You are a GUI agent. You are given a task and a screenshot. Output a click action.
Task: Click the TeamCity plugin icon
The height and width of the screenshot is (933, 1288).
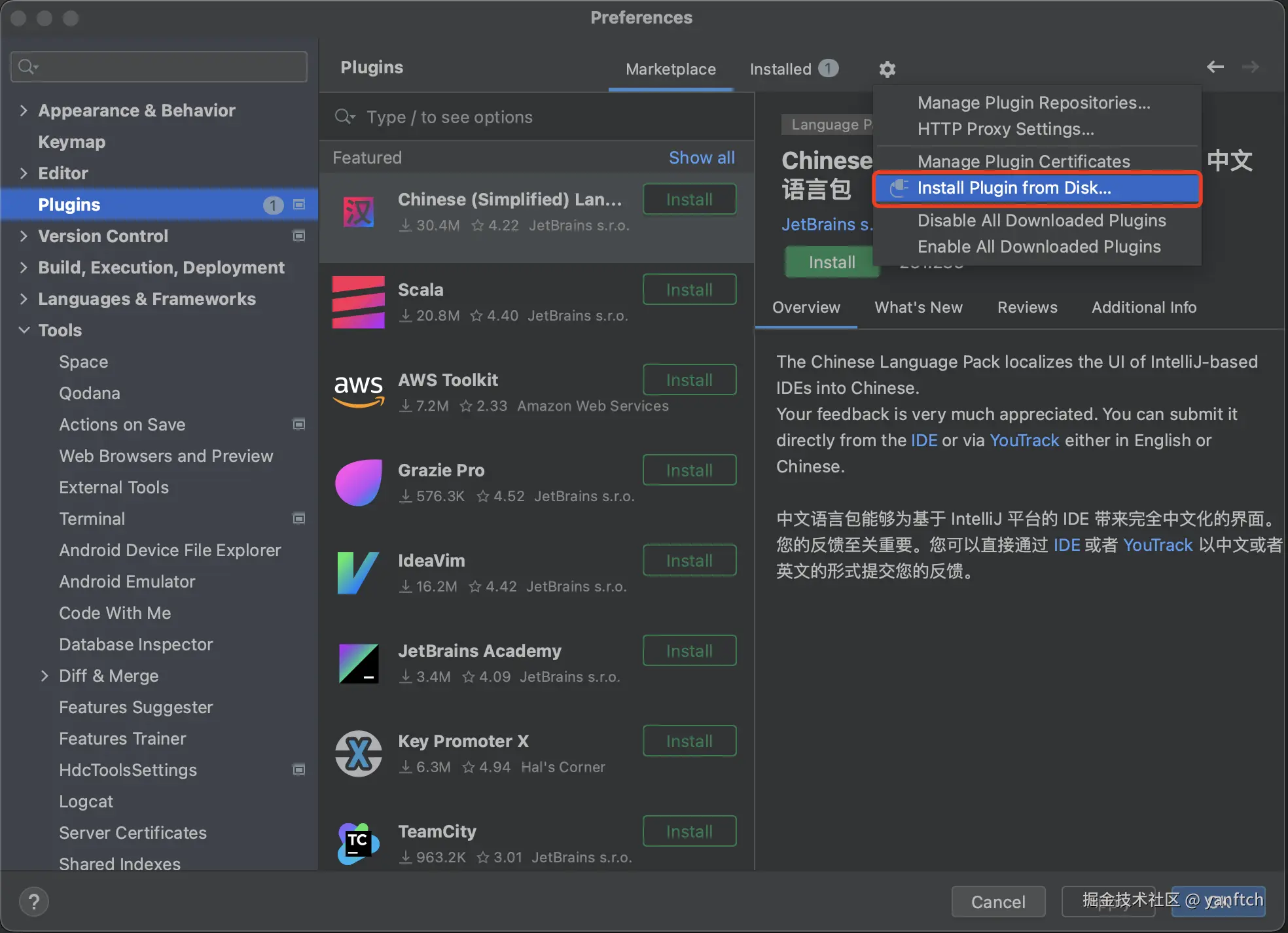tap(358, 843)
